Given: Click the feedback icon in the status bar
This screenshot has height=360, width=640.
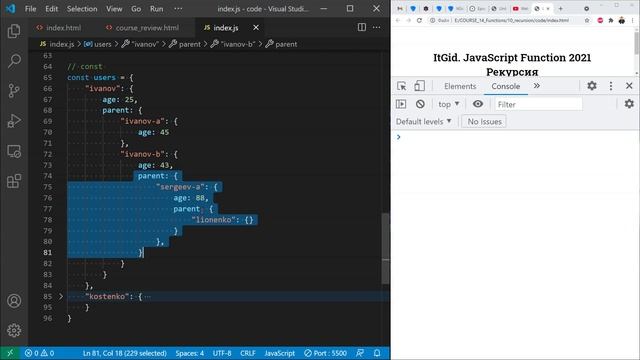Looking at the screenshot, I should (360, 353).
